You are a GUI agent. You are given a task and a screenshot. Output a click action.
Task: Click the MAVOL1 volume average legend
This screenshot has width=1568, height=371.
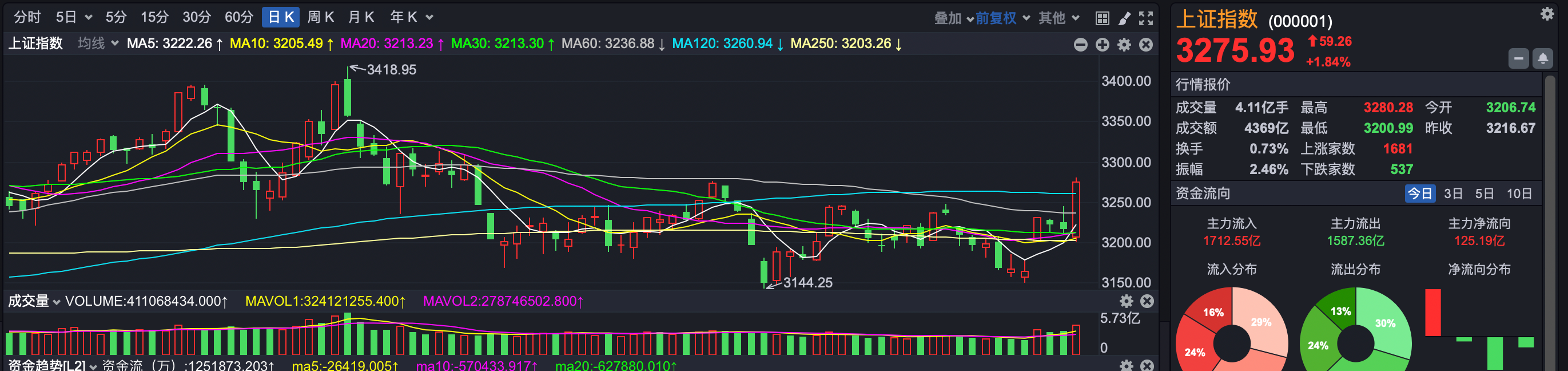325,301
